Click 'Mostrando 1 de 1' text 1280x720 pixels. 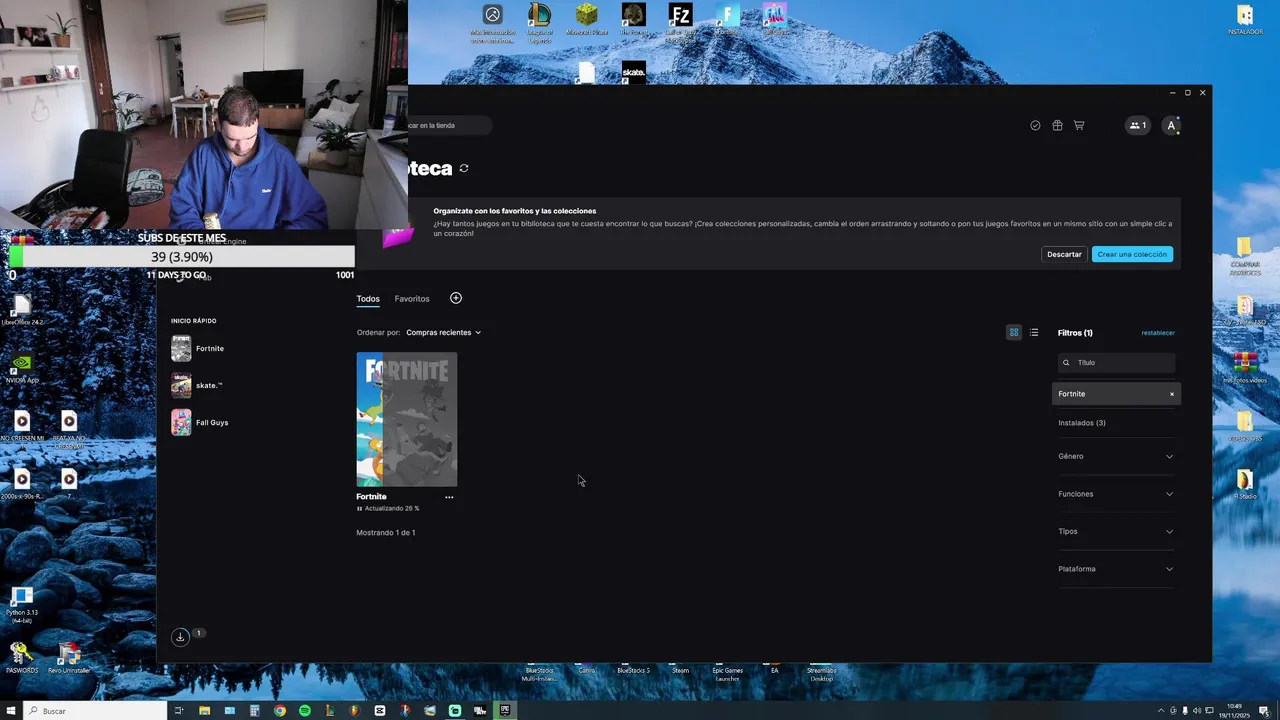[386, 533]
